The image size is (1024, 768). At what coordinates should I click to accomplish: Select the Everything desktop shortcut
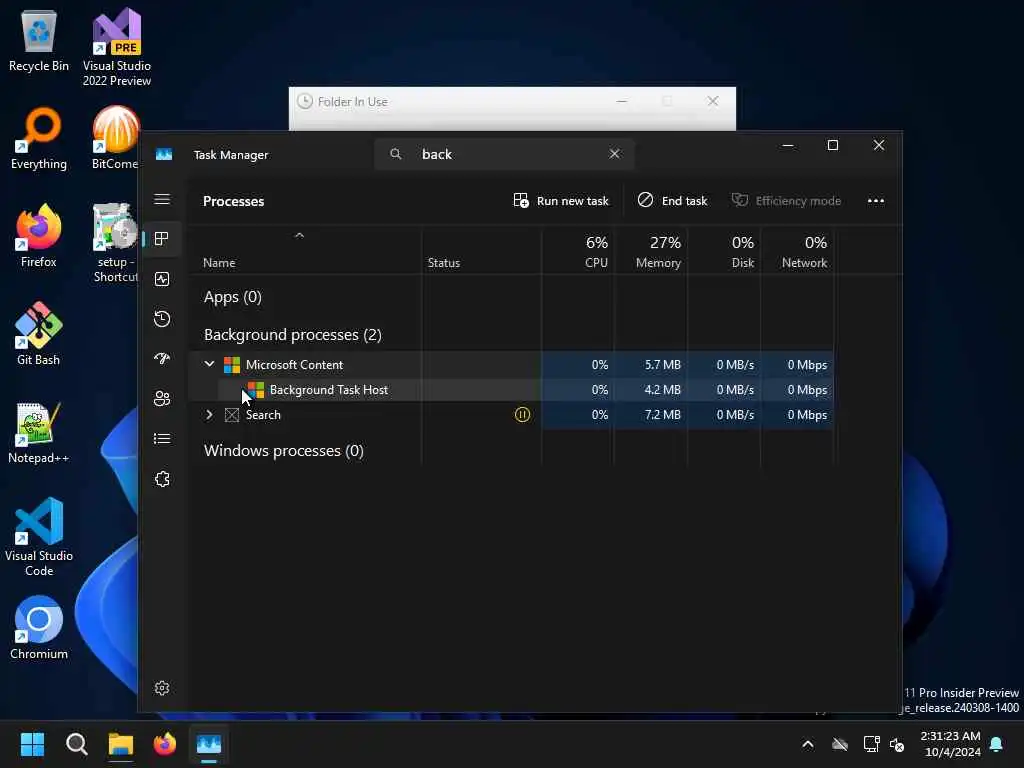click(x=39, y=138)
